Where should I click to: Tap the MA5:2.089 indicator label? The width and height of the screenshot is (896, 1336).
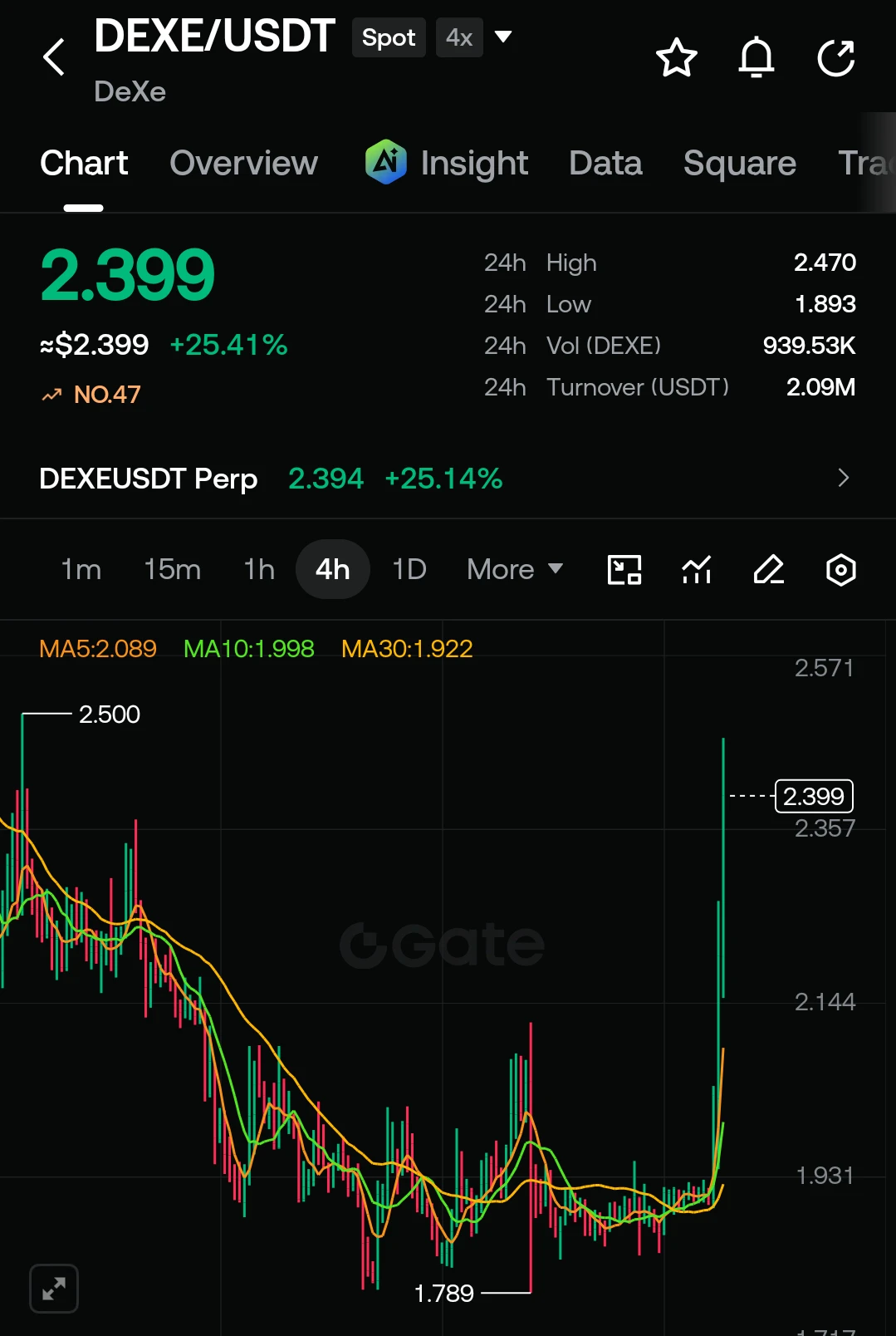(x=98, y=648)
